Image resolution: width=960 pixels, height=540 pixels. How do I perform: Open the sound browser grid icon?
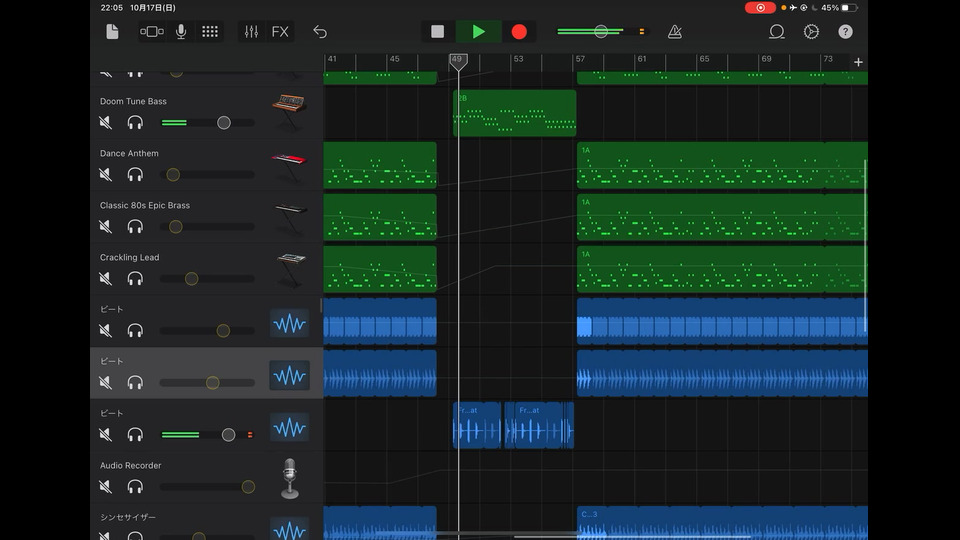(210, 32)
